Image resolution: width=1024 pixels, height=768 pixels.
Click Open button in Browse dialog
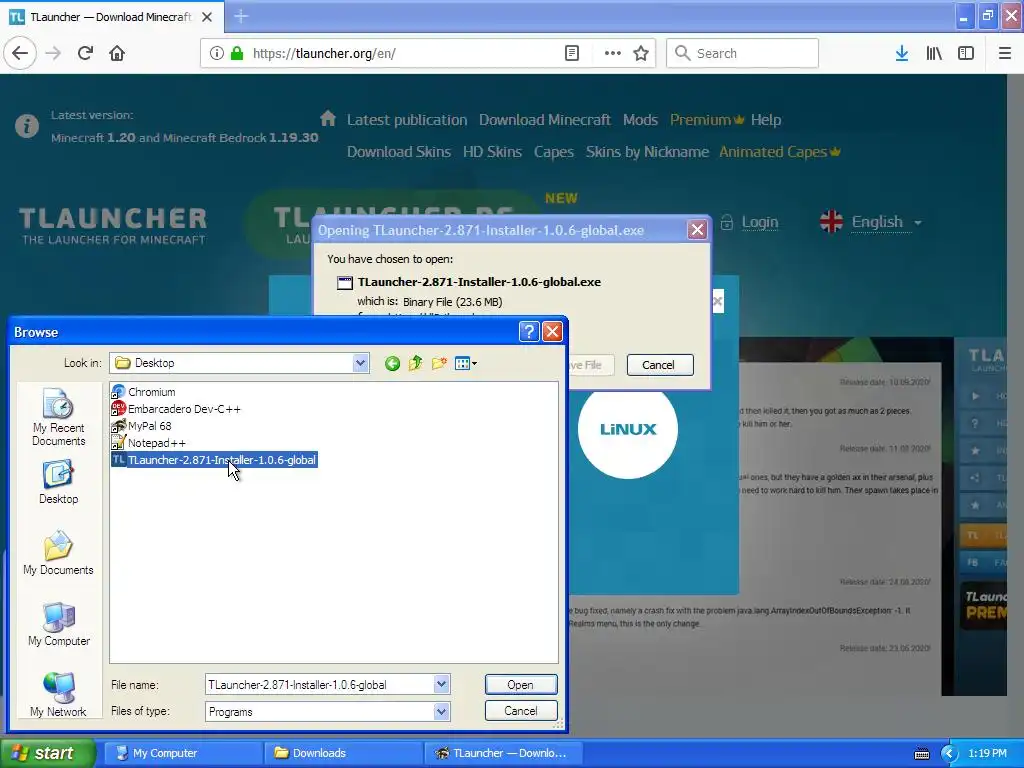520,684
